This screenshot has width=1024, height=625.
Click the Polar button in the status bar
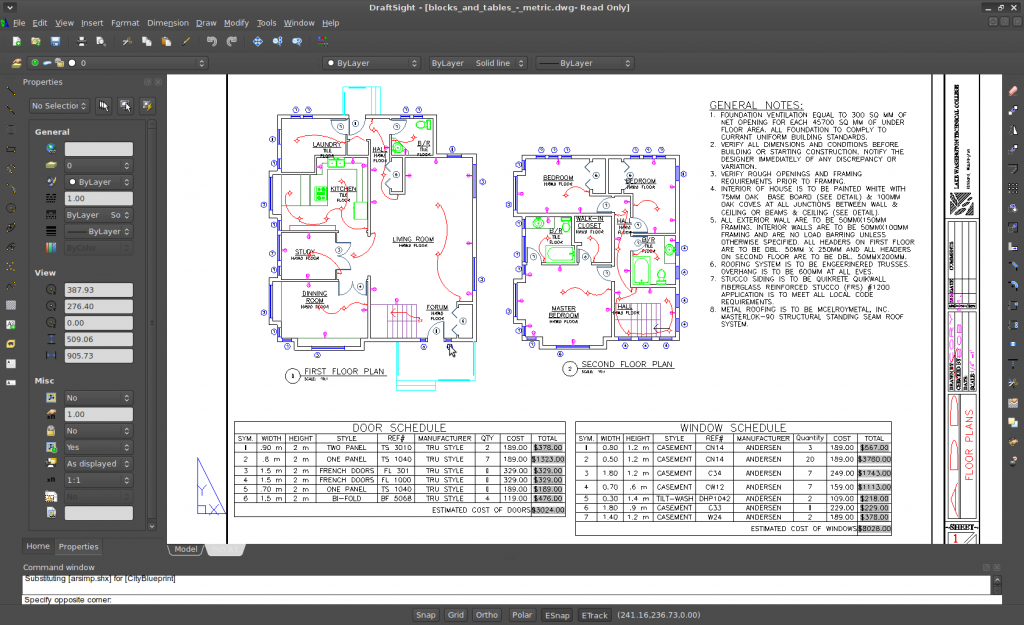520,615
